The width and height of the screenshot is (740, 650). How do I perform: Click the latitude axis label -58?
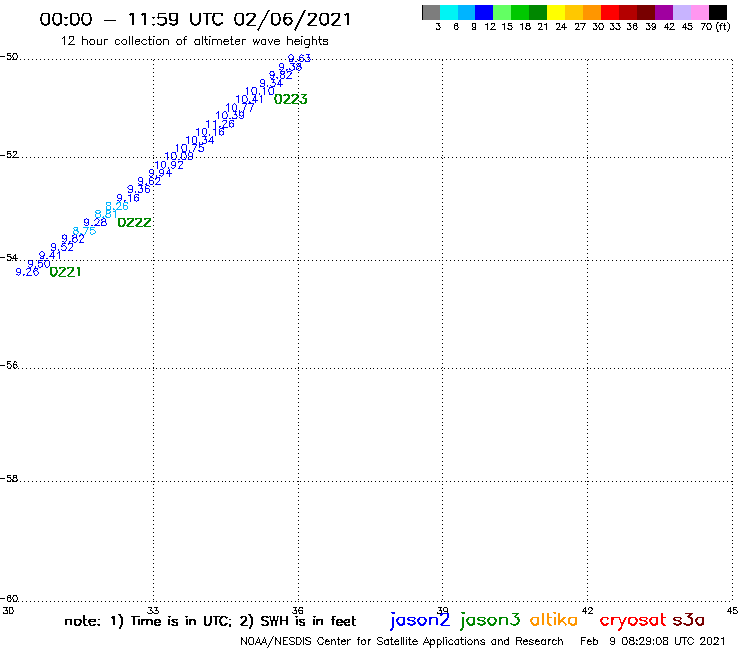tap(9, 479)
